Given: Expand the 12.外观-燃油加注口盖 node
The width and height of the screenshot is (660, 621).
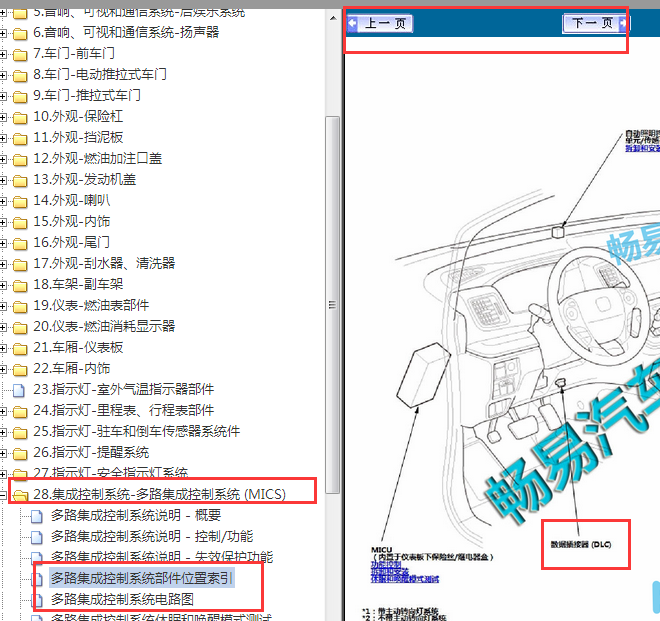Looking at the screenshot, I should point(3,159).
